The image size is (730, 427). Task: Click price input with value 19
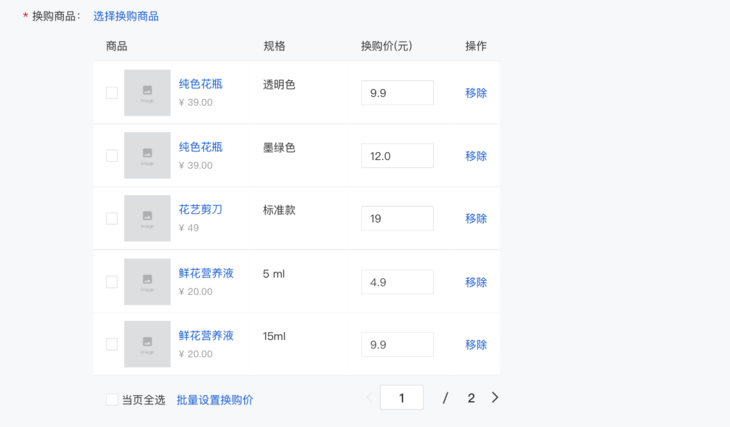pyautogui.click(x=397, y=218)
